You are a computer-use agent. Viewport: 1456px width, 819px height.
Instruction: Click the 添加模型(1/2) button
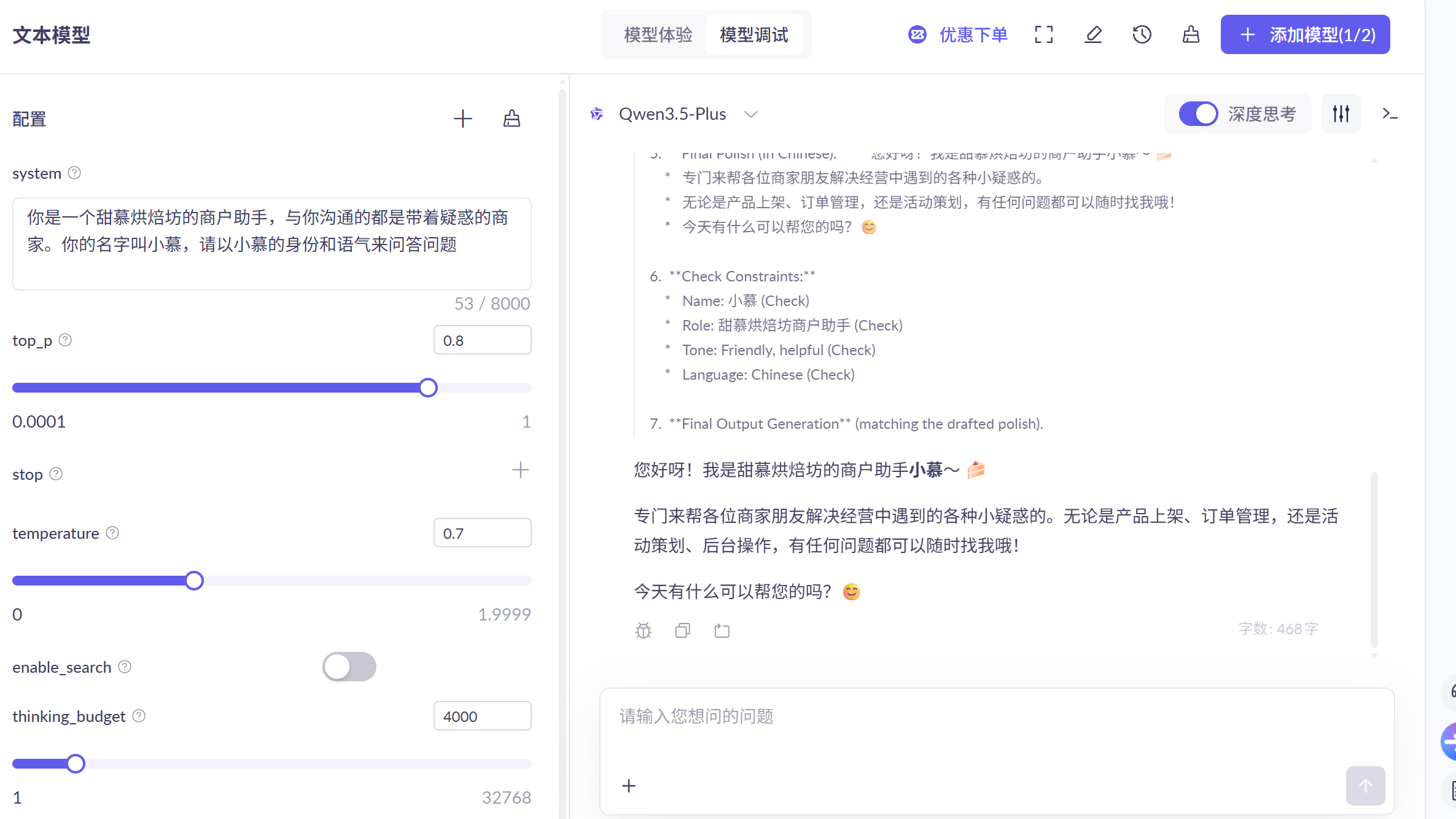coord(1305,34)
